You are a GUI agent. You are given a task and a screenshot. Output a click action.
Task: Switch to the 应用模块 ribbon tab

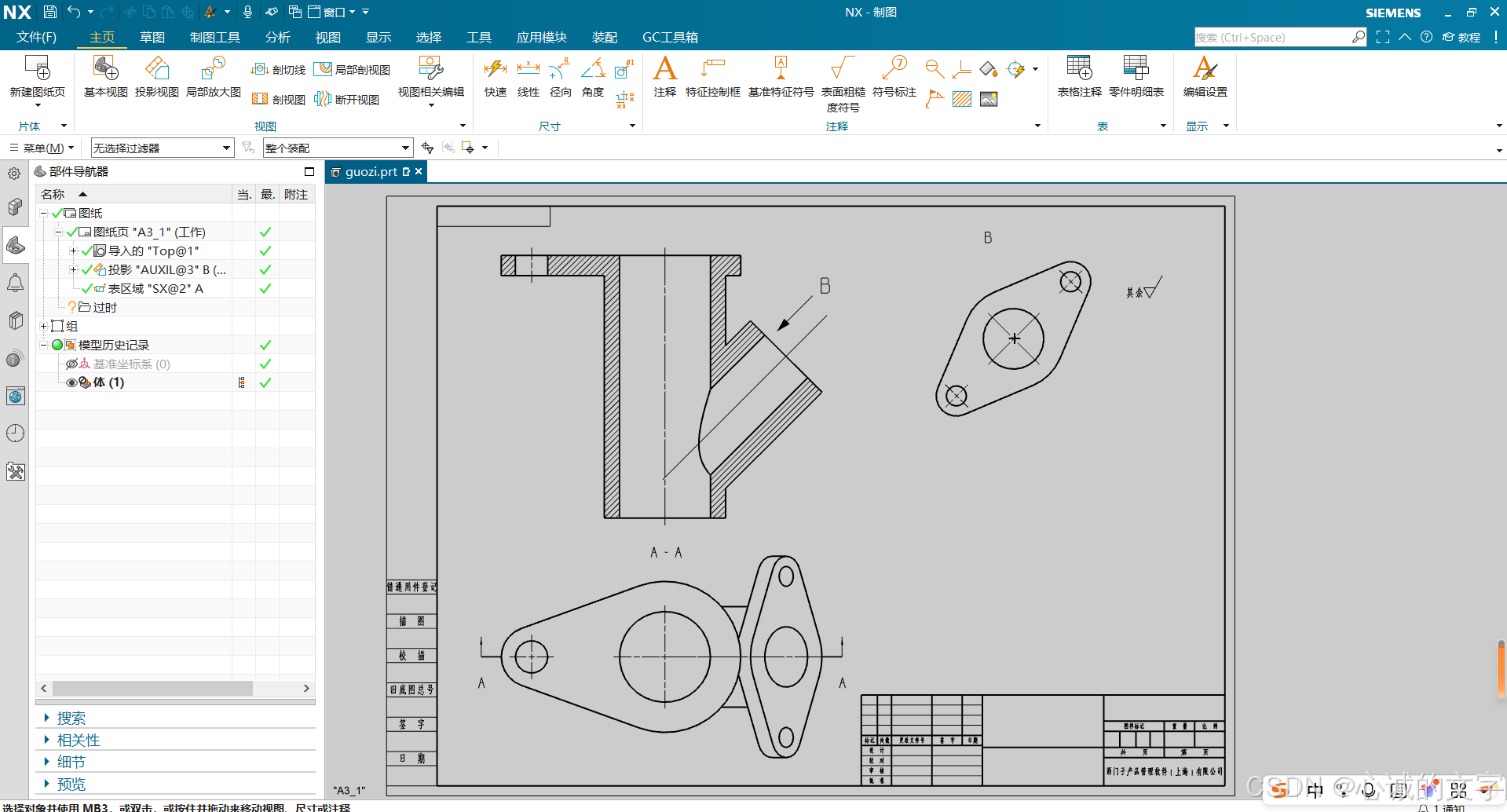pyautogui.click(x=541, y=37)
